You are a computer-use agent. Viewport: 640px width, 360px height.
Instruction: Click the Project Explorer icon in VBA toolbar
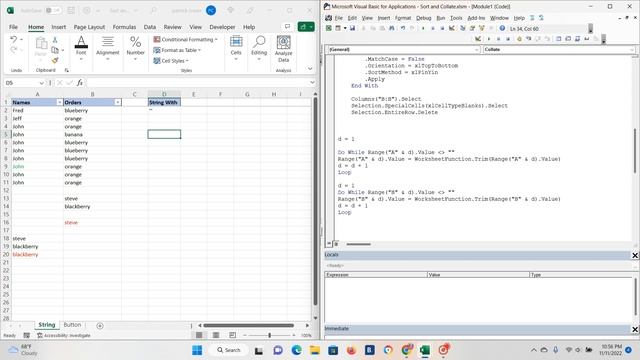point(462,28)
